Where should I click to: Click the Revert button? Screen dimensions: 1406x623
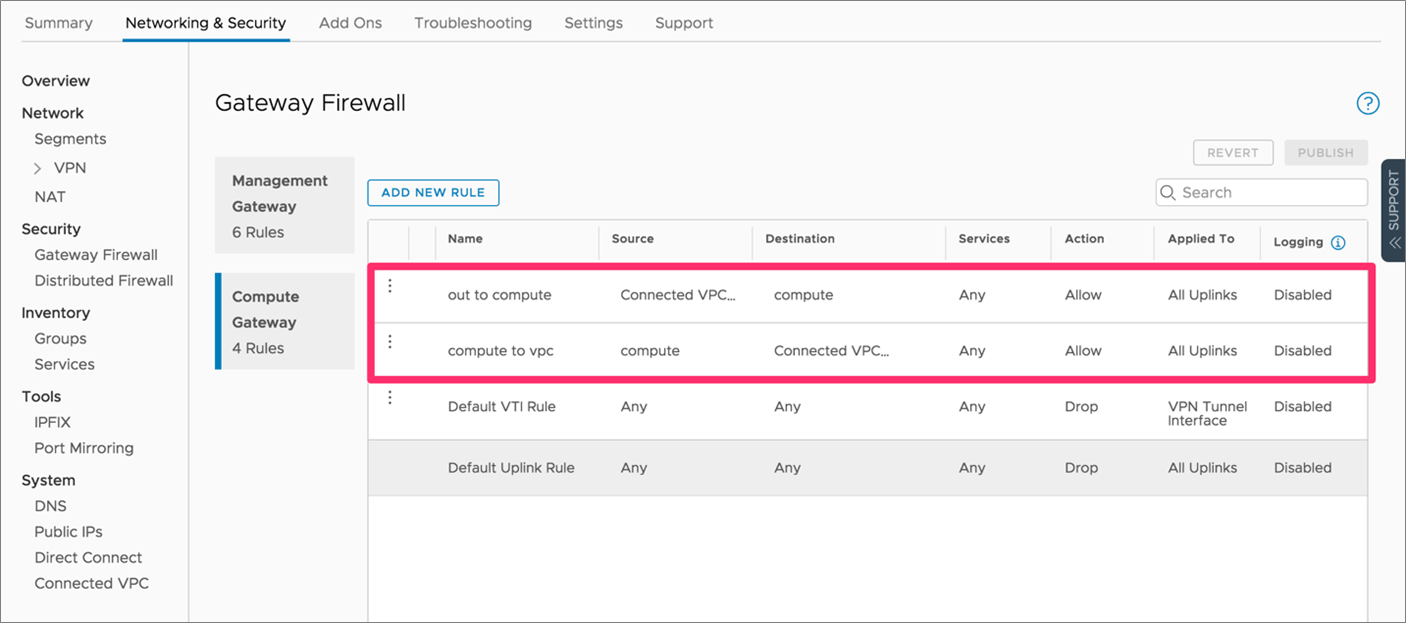(1232, 153)
